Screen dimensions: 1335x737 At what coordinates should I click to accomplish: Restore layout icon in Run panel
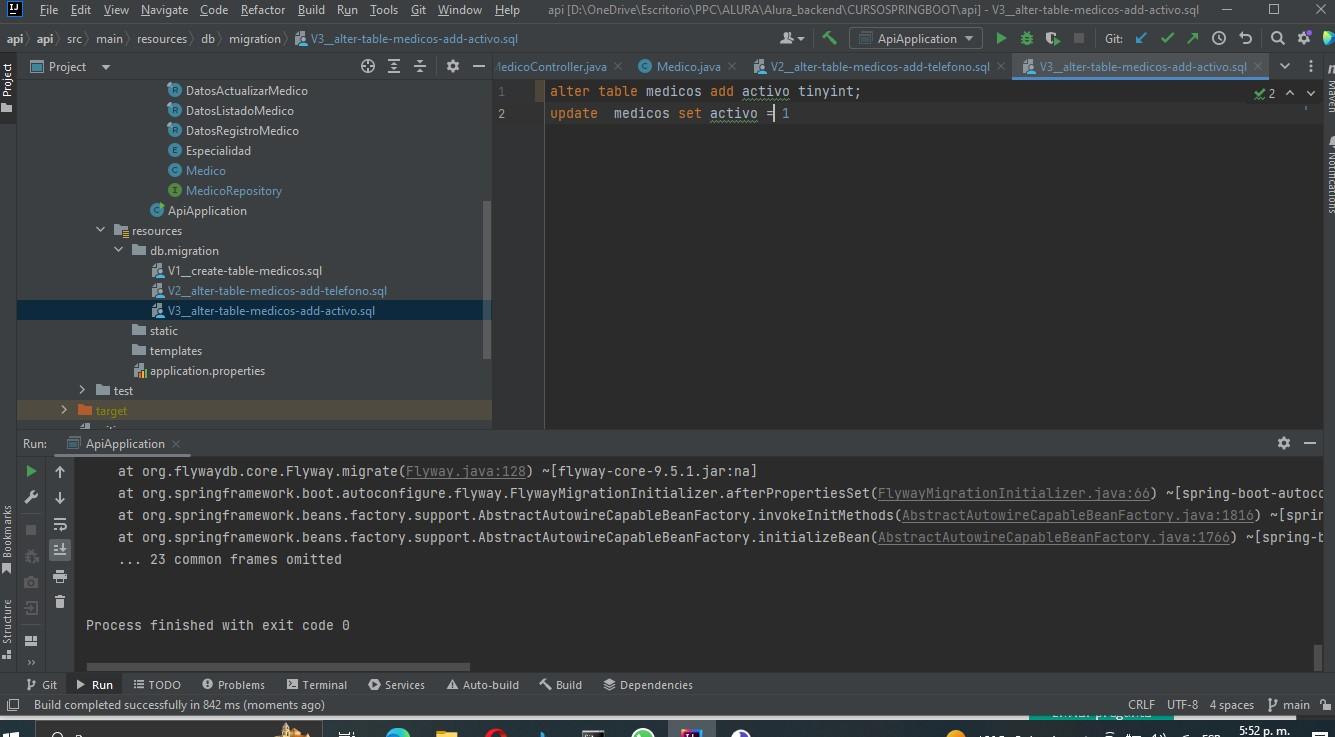click(x=31, y=641)
